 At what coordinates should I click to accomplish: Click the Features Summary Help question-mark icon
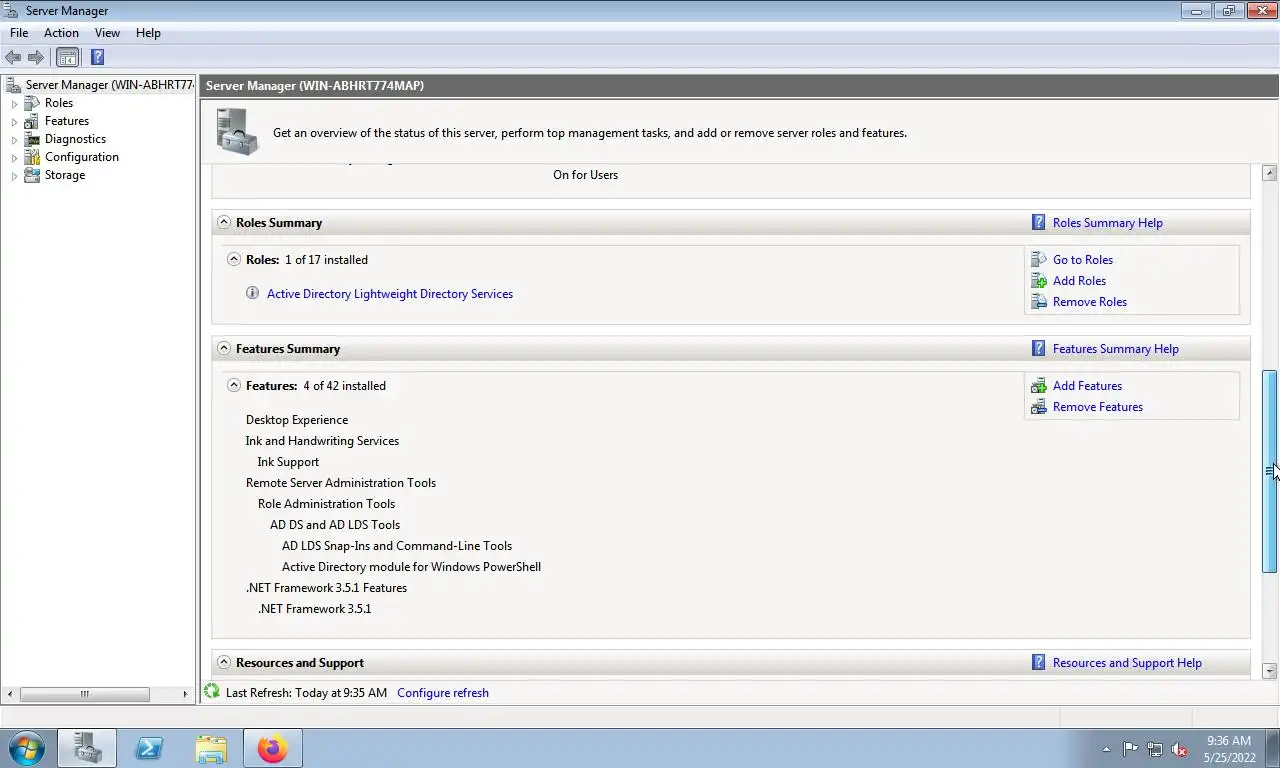click(x=1038, y=349)
